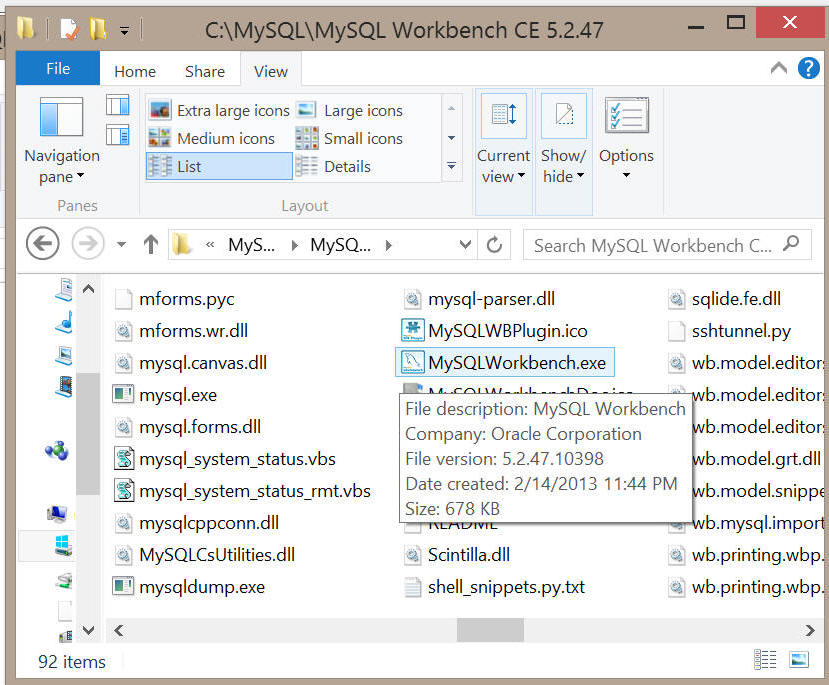Click the mysql.exe file icon
Screen dimensions: 829x685
(123, 395)
